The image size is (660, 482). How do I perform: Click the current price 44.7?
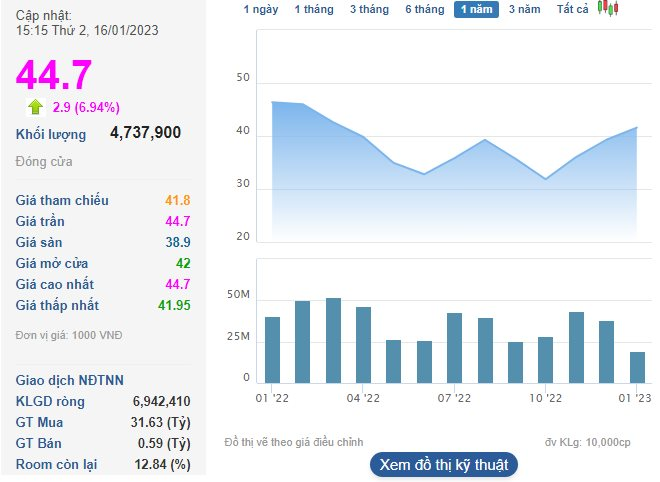[x=54, y=75]
